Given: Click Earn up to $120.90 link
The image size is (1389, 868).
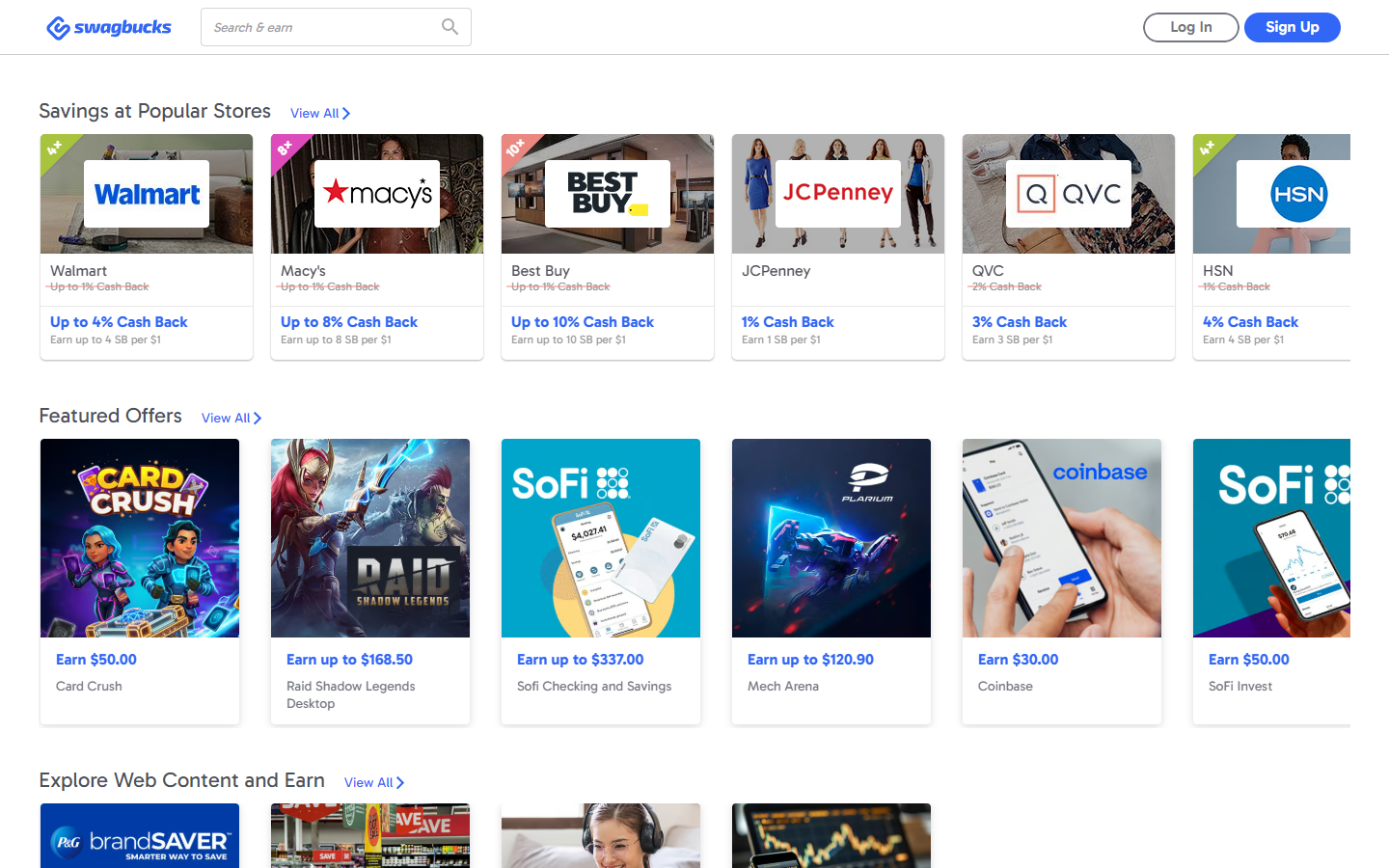Looking at the screenshot, I should [810, 660].
